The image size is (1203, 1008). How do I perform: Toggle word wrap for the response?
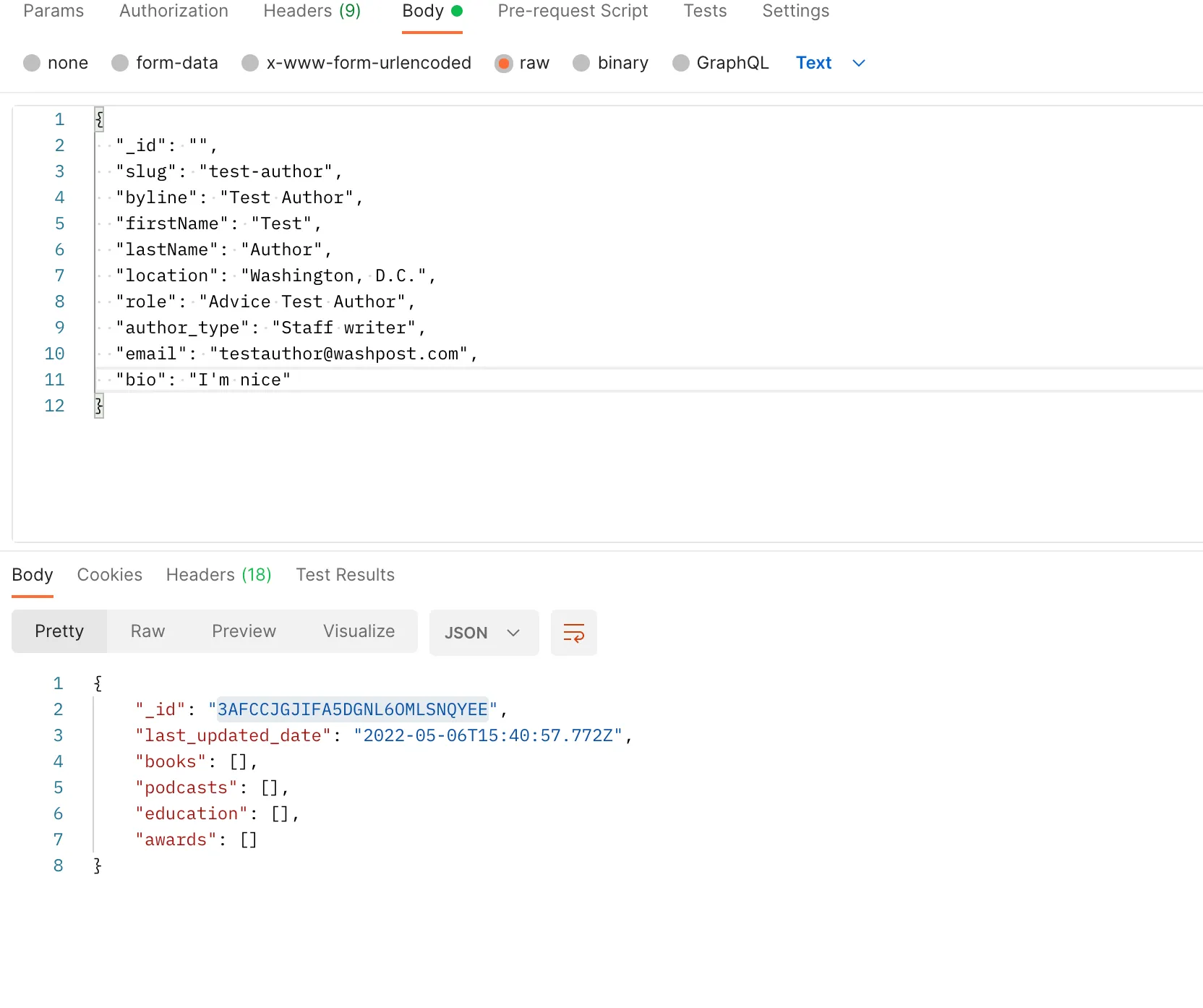573,633
